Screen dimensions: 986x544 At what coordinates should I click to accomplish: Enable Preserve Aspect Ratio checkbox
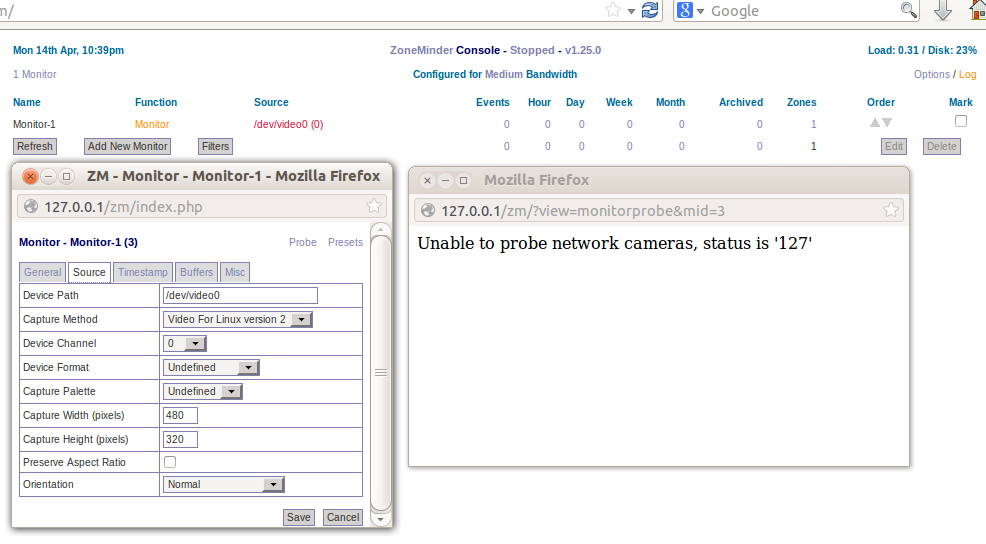click(170, 462)
